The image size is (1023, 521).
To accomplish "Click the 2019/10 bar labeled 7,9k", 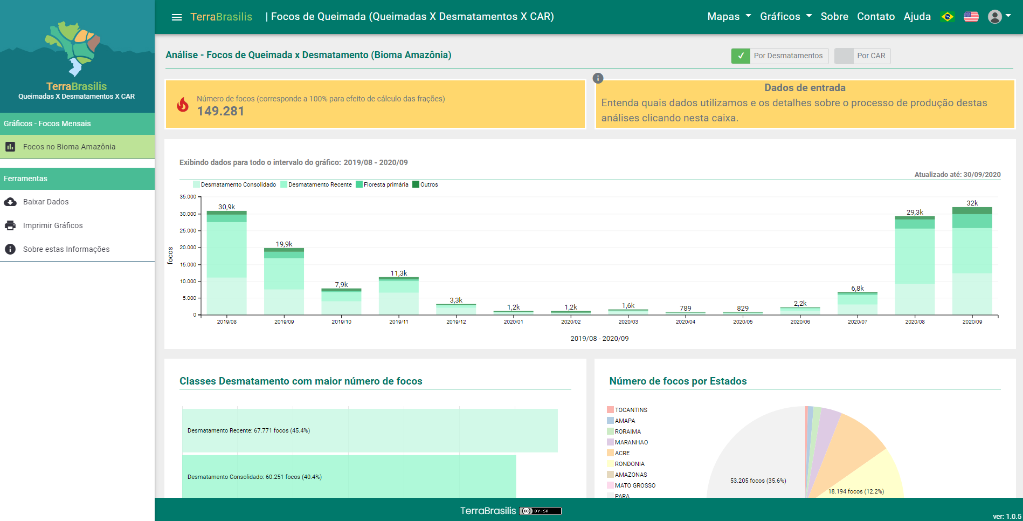I will [341, 302].
